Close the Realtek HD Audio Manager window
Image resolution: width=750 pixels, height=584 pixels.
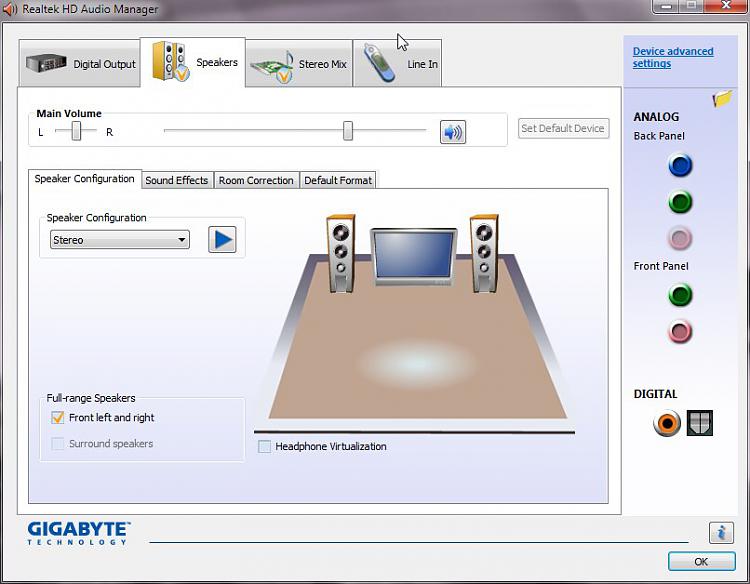pos(725,5)
